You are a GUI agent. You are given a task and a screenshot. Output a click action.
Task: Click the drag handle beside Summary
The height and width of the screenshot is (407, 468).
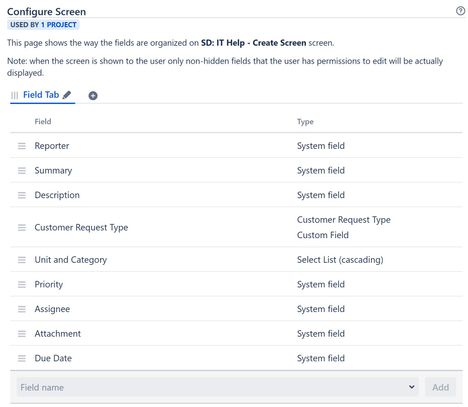(22, 170)
